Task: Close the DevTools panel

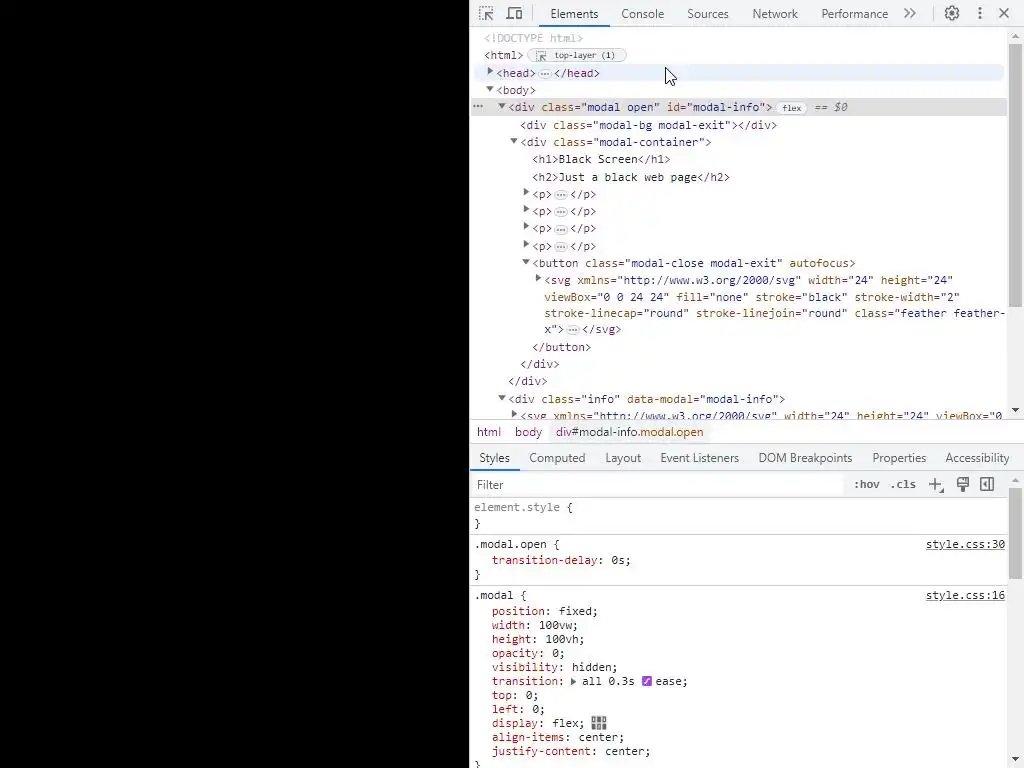Action: click(x=1004, y=13)
